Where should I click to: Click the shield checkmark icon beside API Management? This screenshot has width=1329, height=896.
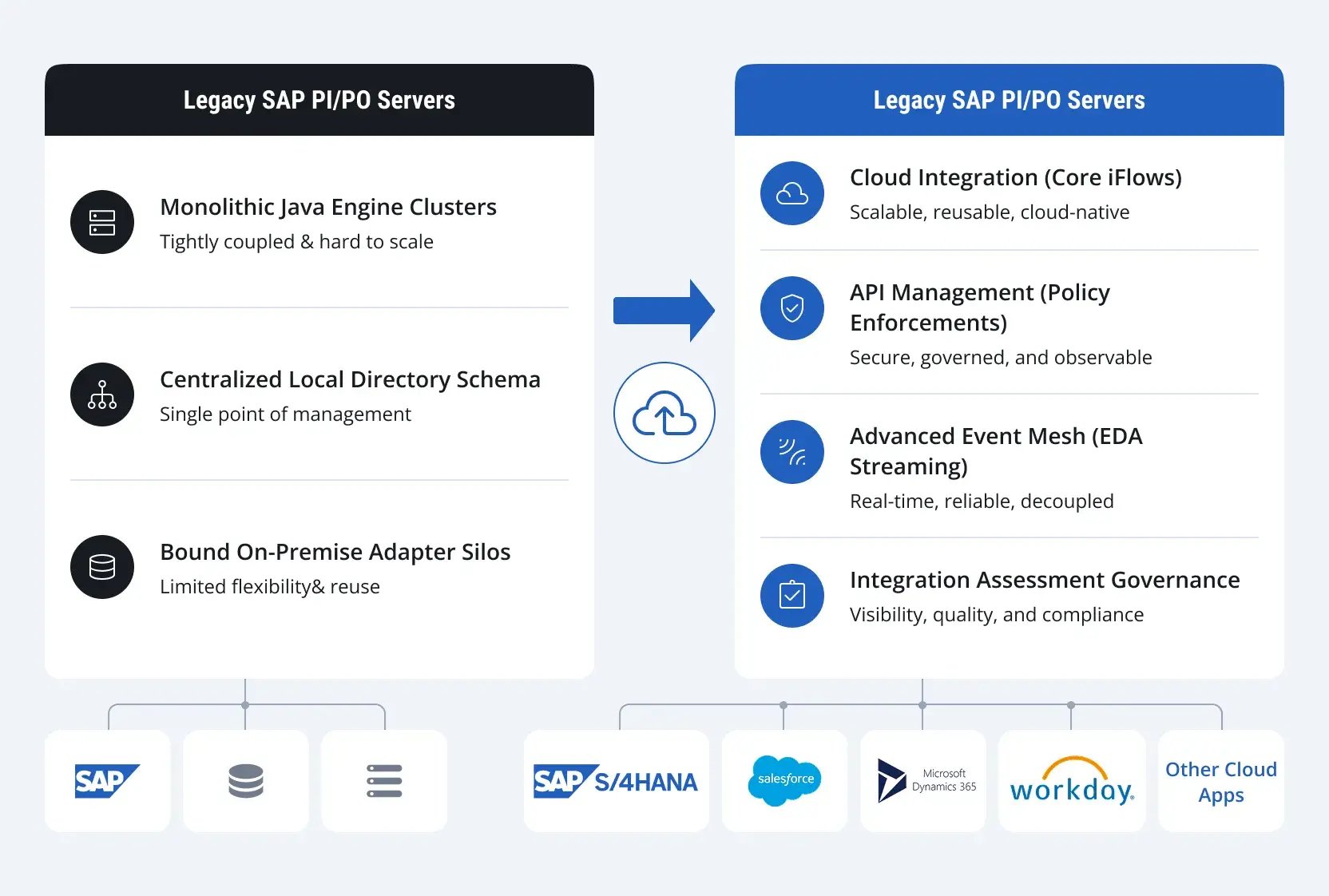tap(792, 308)
